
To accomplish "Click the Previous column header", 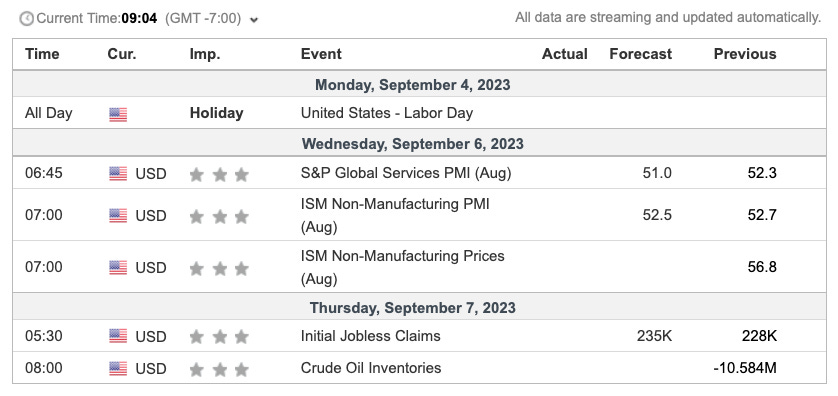I will coord(745,54).
